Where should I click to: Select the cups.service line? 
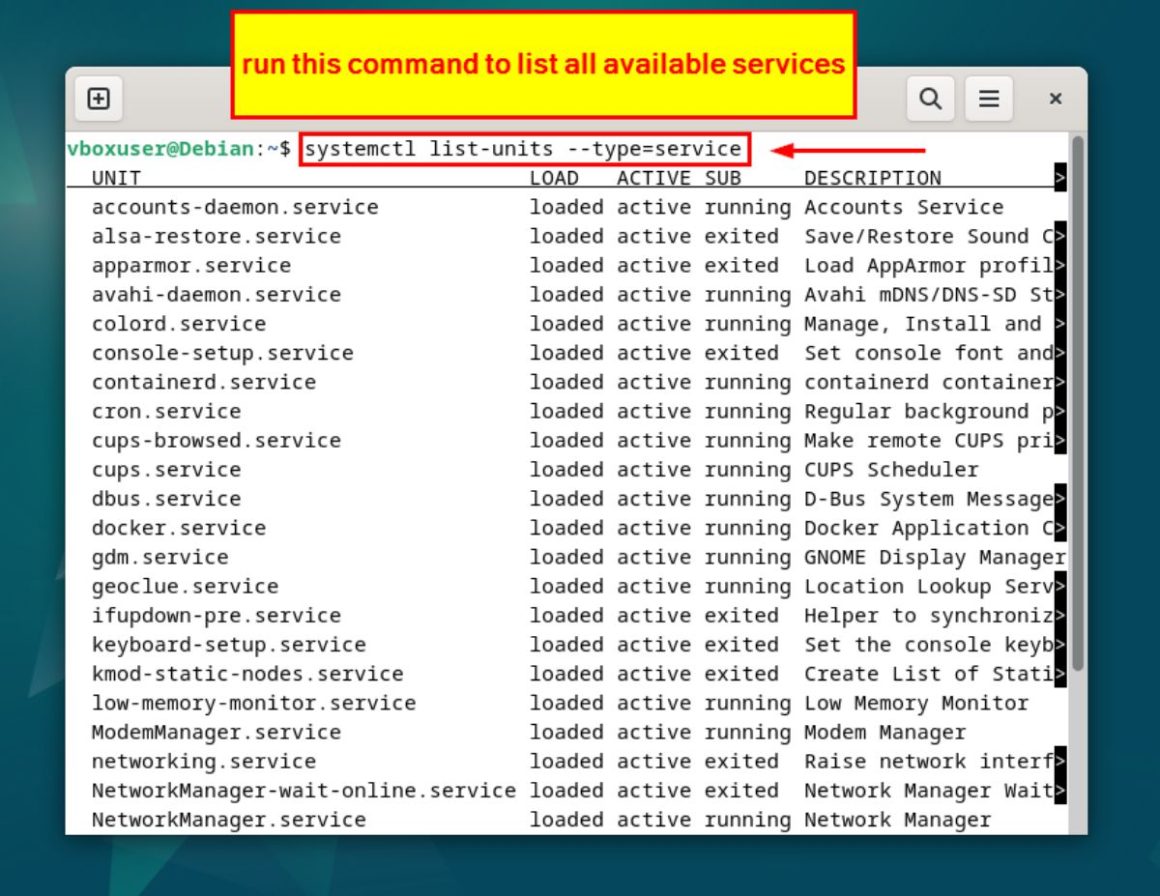click(x=165, y=469)
